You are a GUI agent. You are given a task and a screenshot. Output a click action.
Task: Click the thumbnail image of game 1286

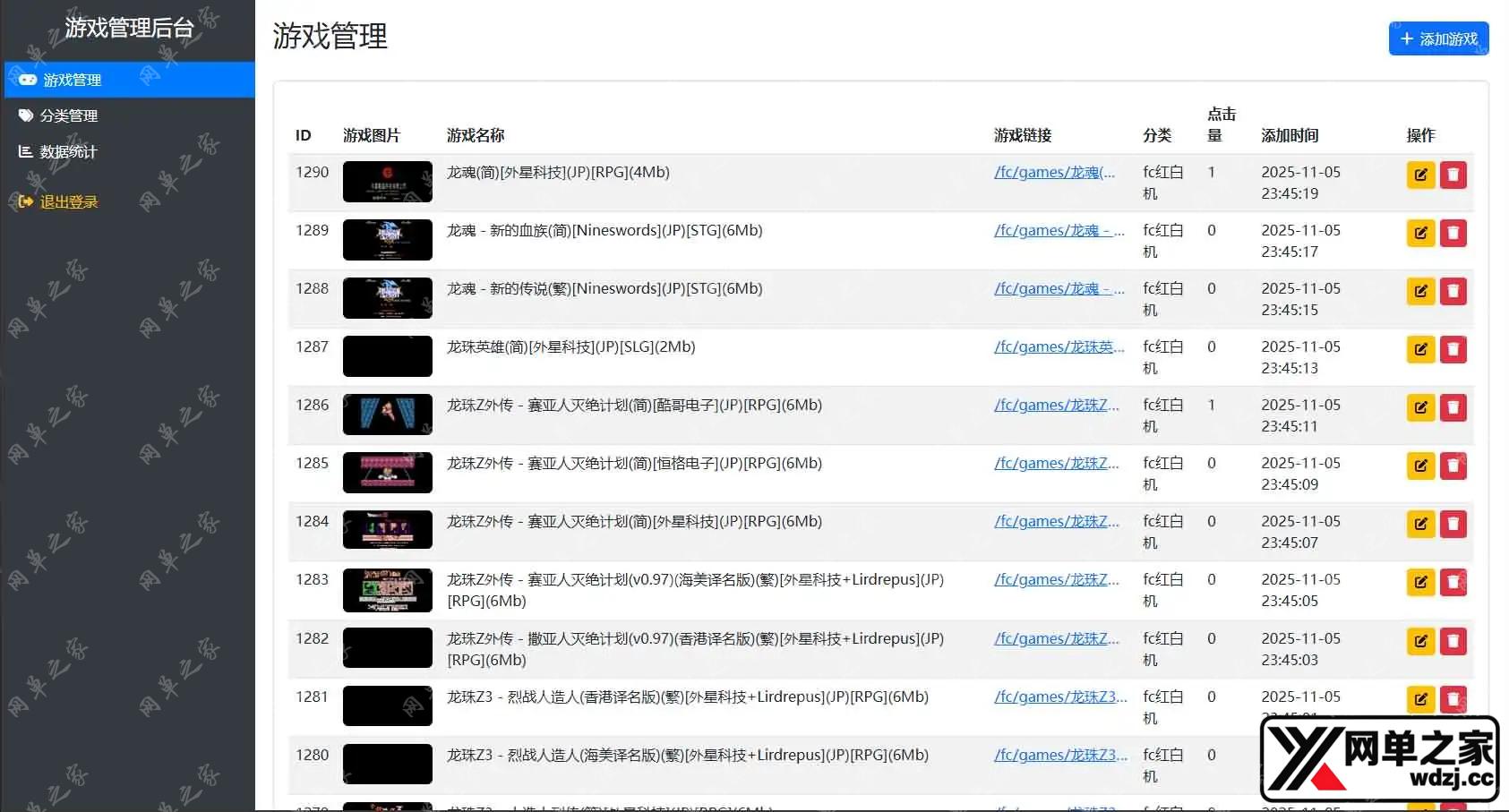point(387,414)
